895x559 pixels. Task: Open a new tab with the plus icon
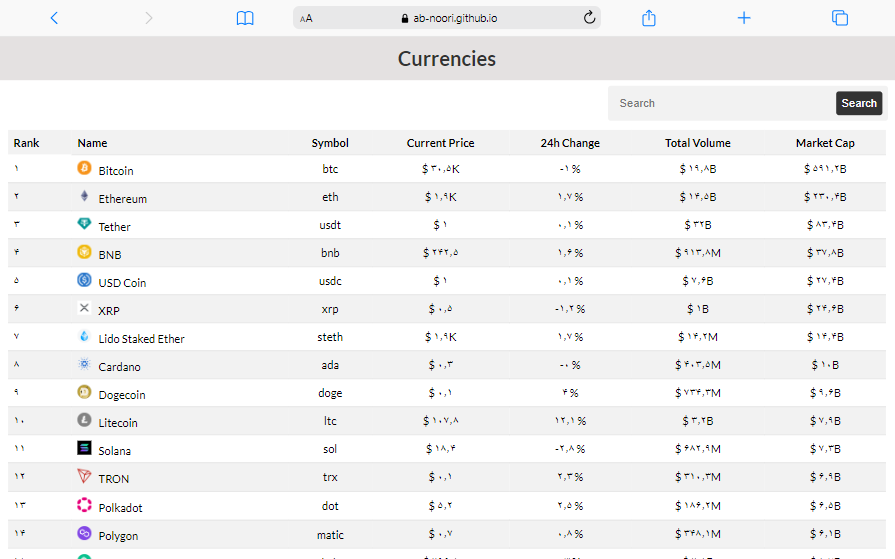pos(744,18)
